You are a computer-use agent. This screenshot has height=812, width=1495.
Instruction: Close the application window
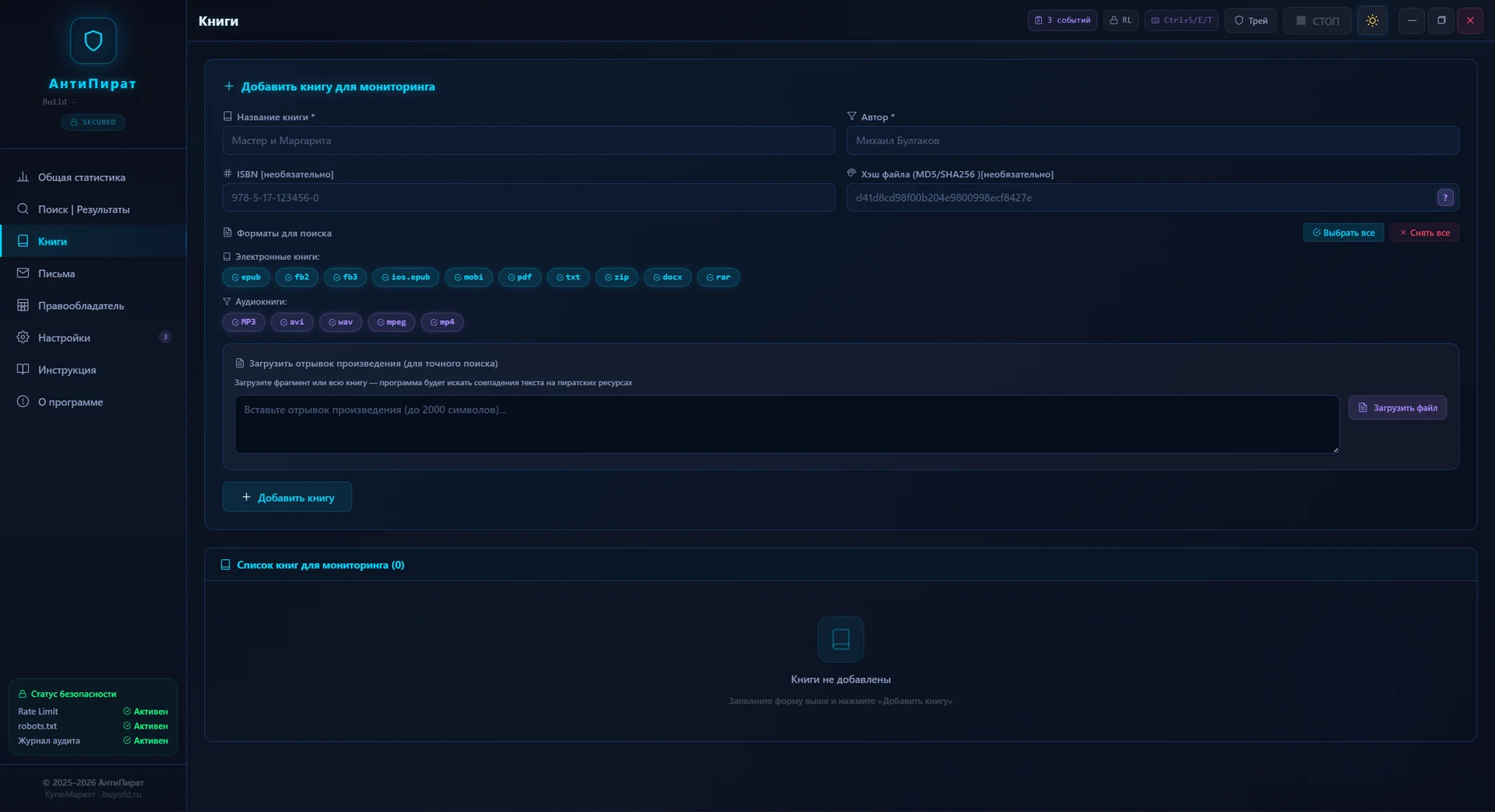1470,20
